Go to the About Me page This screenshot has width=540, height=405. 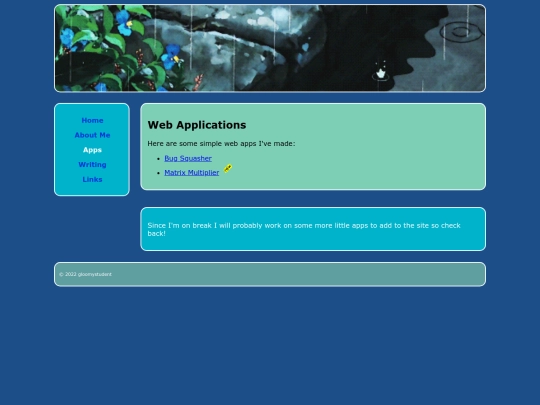click(92, 135)
